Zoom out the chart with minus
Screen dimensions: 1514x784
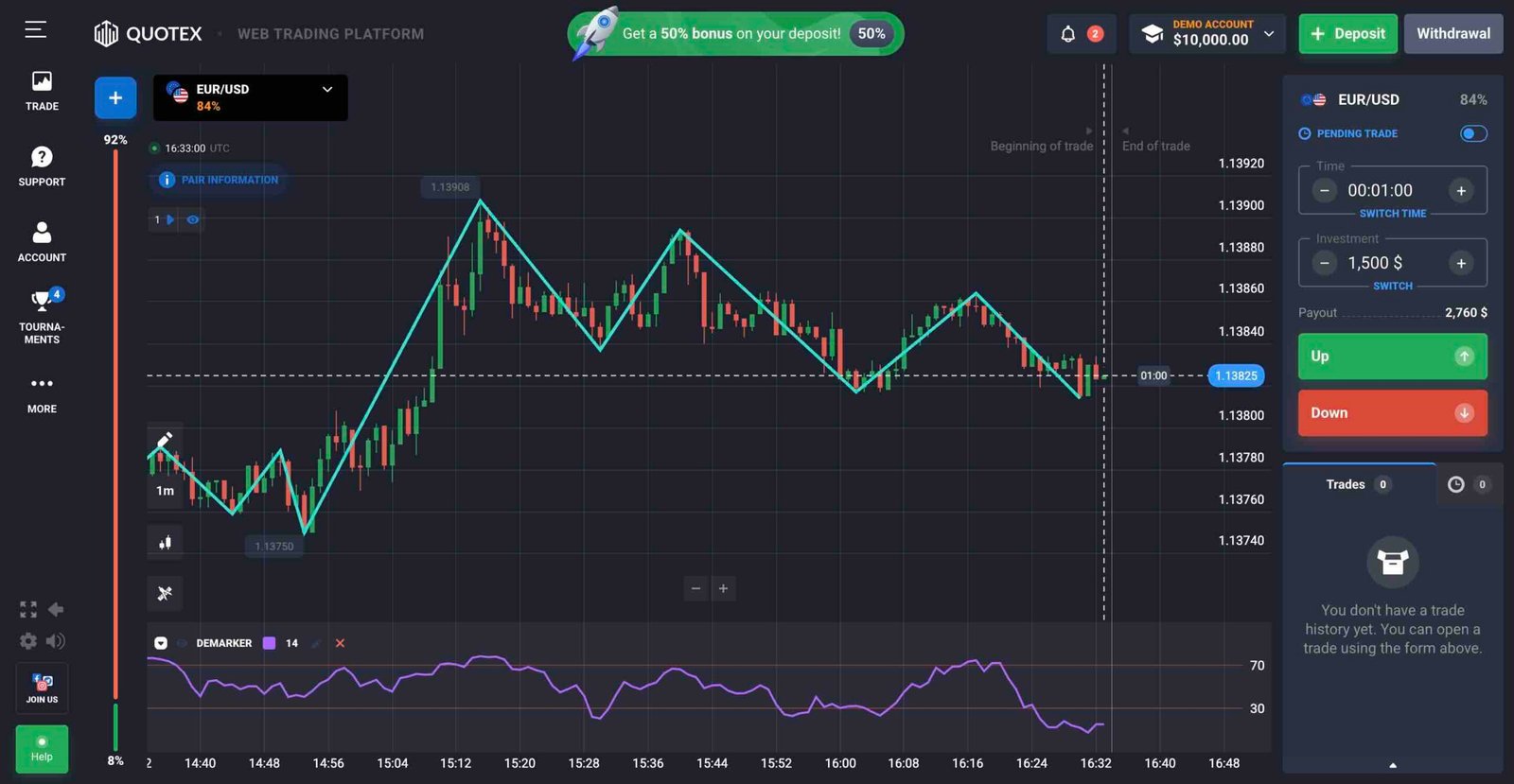(695, 588)
